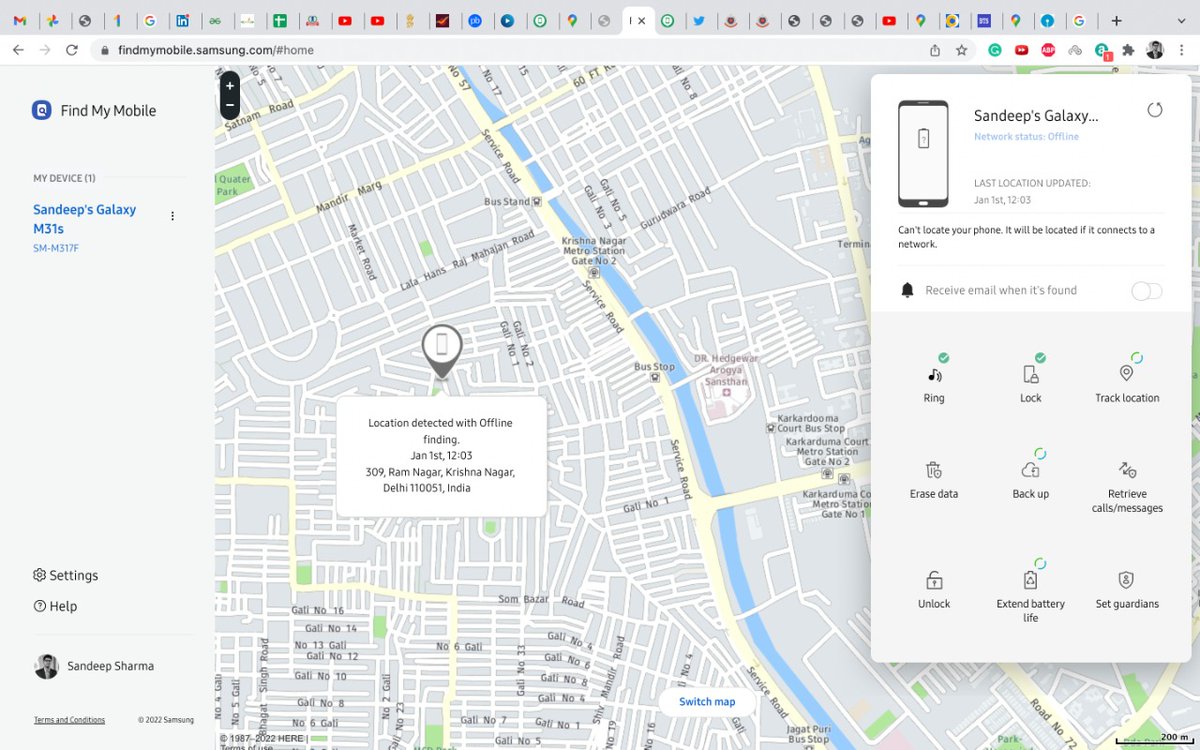Open Help in the left sidebar

(55, 606)
